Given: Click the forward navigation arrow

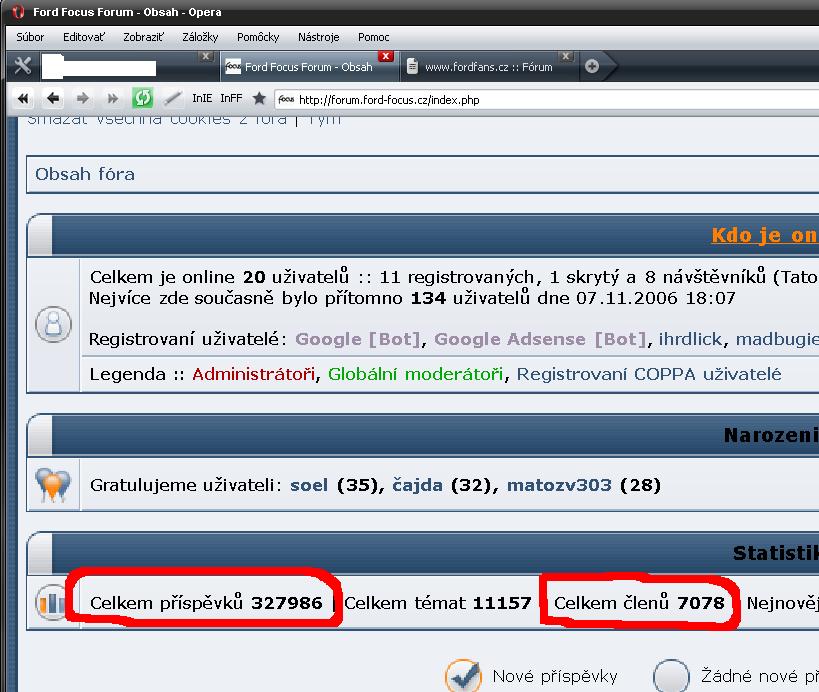Looking at the screenshot, I should tap(83, 98).
